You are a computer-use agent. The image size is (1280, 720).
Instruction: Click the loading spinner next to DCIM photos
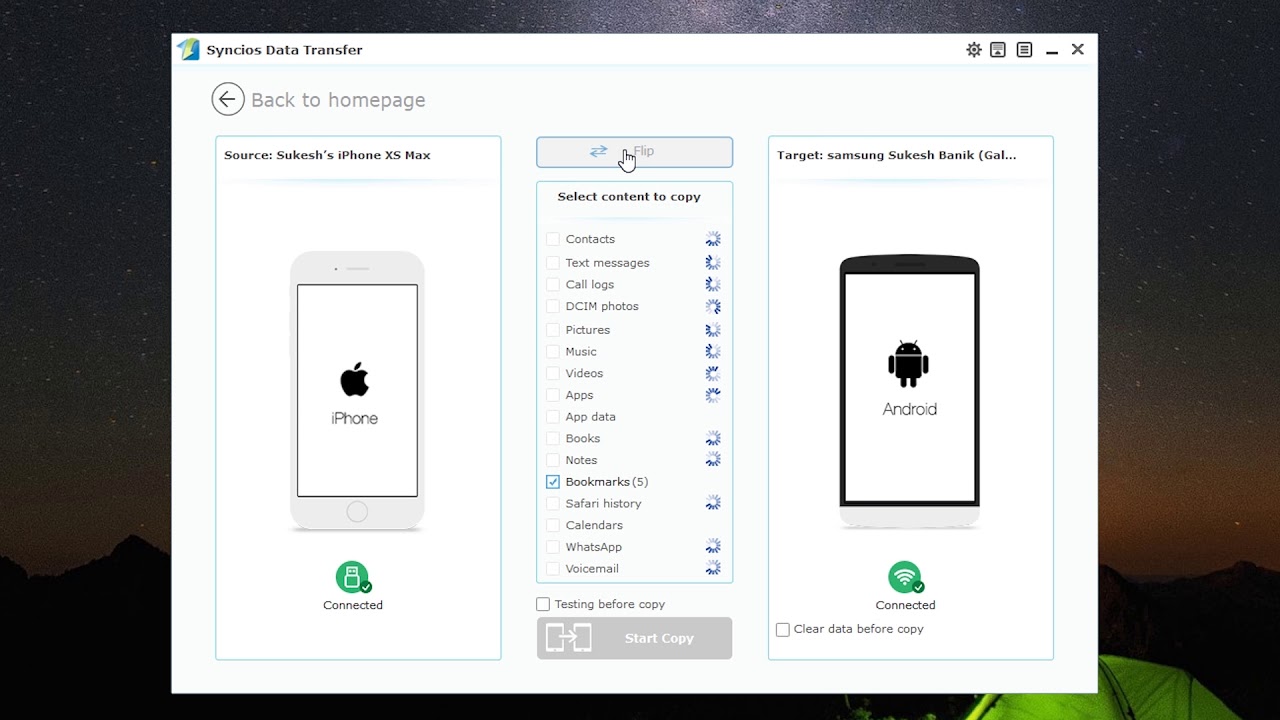tap(713, 307)
